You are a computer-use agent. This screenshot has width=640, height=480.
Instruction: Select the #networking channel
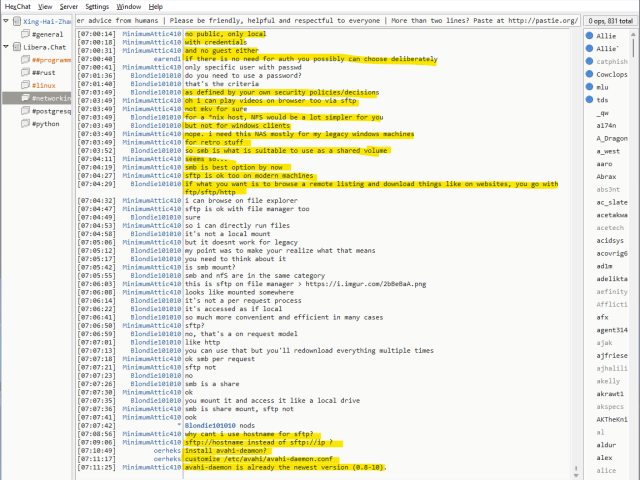click(x=51, y=98)
